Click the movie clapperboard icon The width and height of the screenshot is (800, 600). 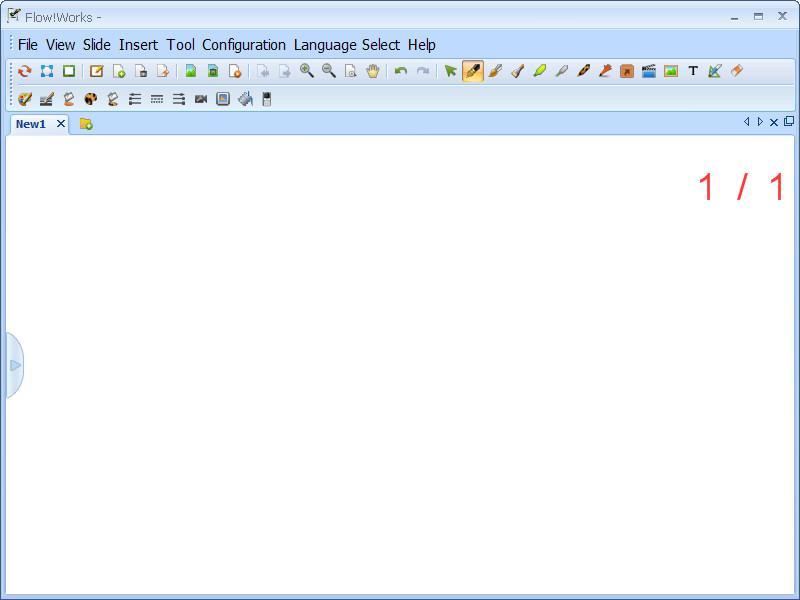[649, 71]
